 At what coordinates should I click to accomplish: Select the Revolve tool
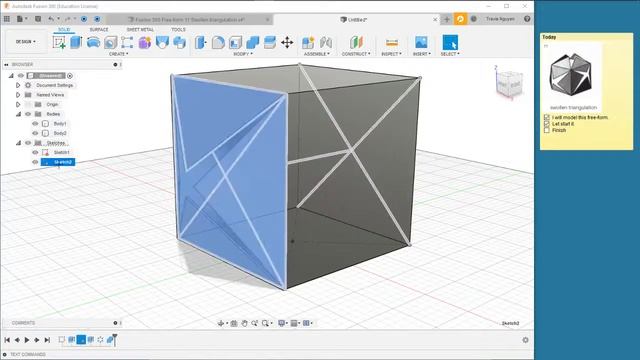[93, 42]
